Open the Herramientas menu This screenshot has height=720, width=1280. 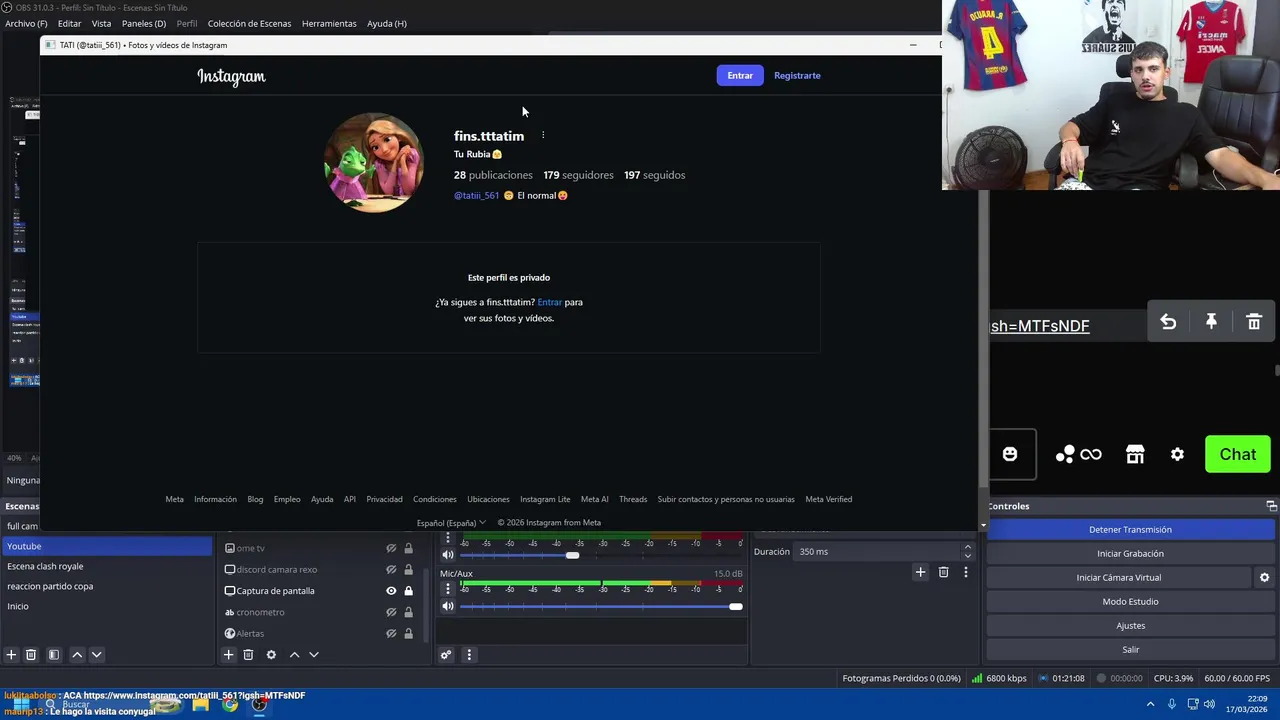[329, 23]
